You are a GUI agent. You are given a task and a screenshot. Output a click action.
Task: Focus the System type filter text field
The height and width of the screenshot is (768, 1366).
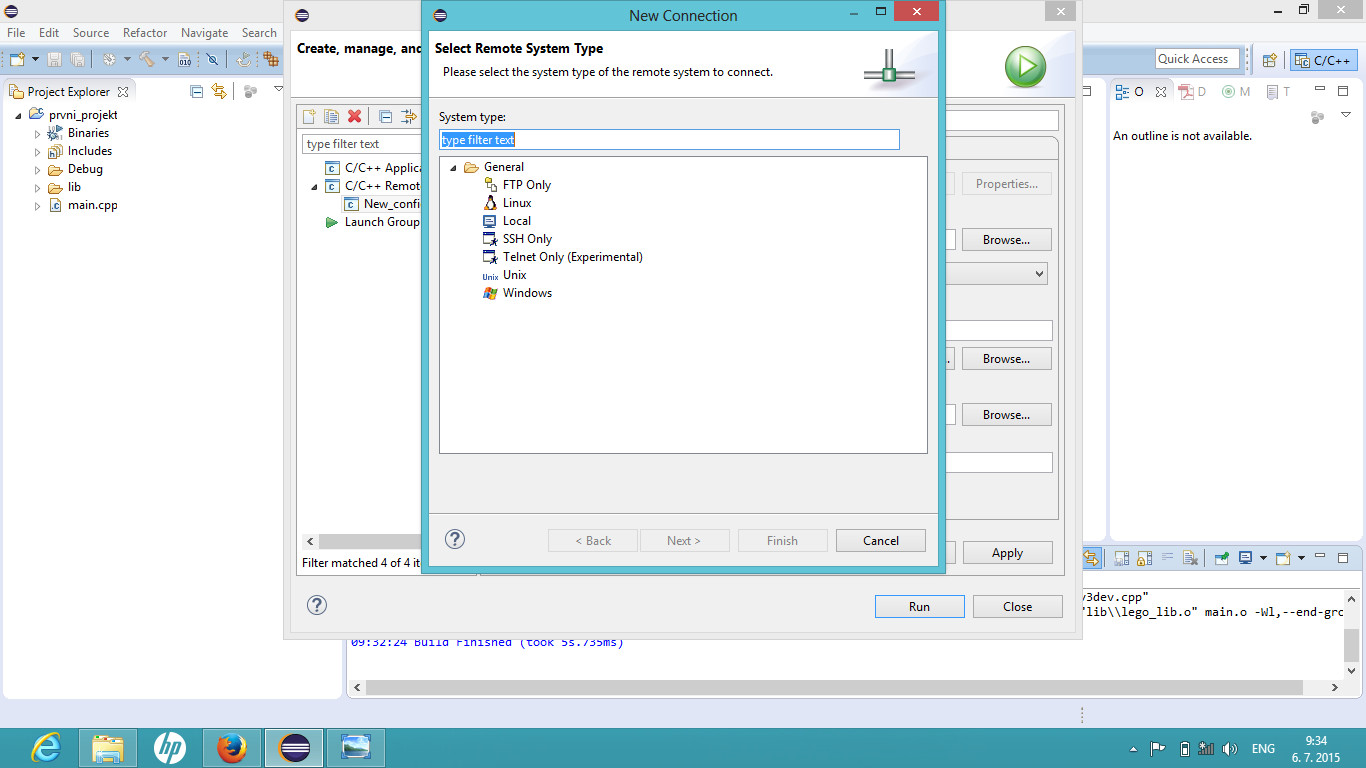pyautogui.click(x=669, y=140)
